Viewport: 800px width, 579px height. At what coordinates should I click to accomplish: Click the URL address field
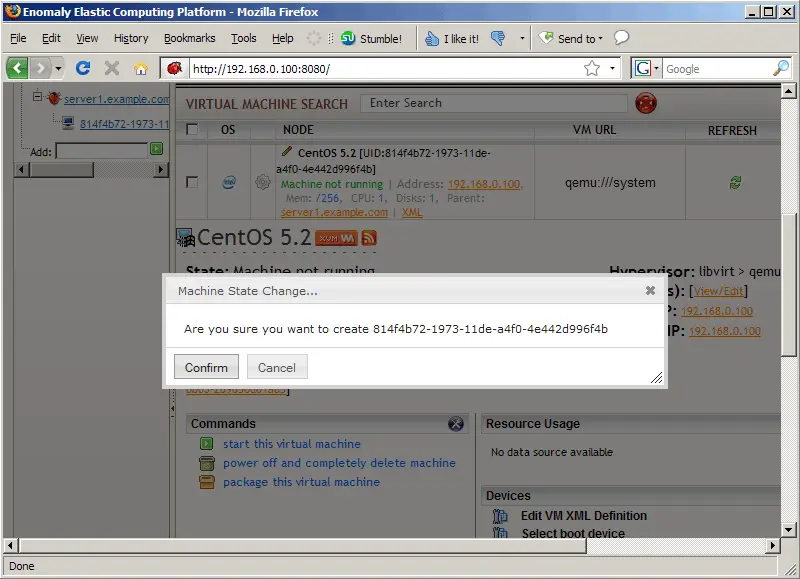click(x=385, y=68)
